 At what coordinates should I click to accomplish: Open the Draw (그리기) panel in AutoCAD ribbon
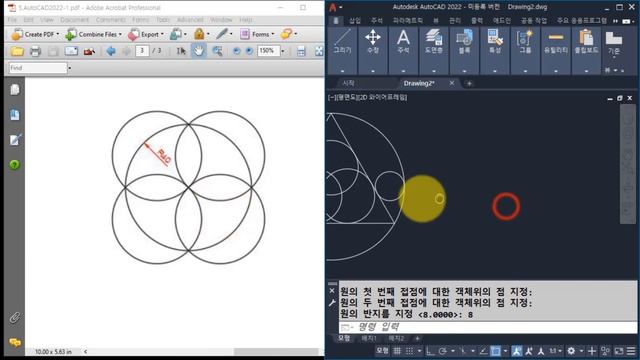342,50
